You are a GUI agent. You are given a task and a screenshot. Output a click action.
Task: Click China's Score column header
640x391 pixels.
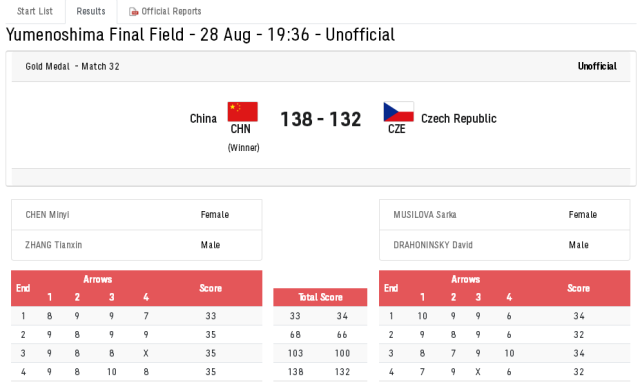[x=211, y=288]
